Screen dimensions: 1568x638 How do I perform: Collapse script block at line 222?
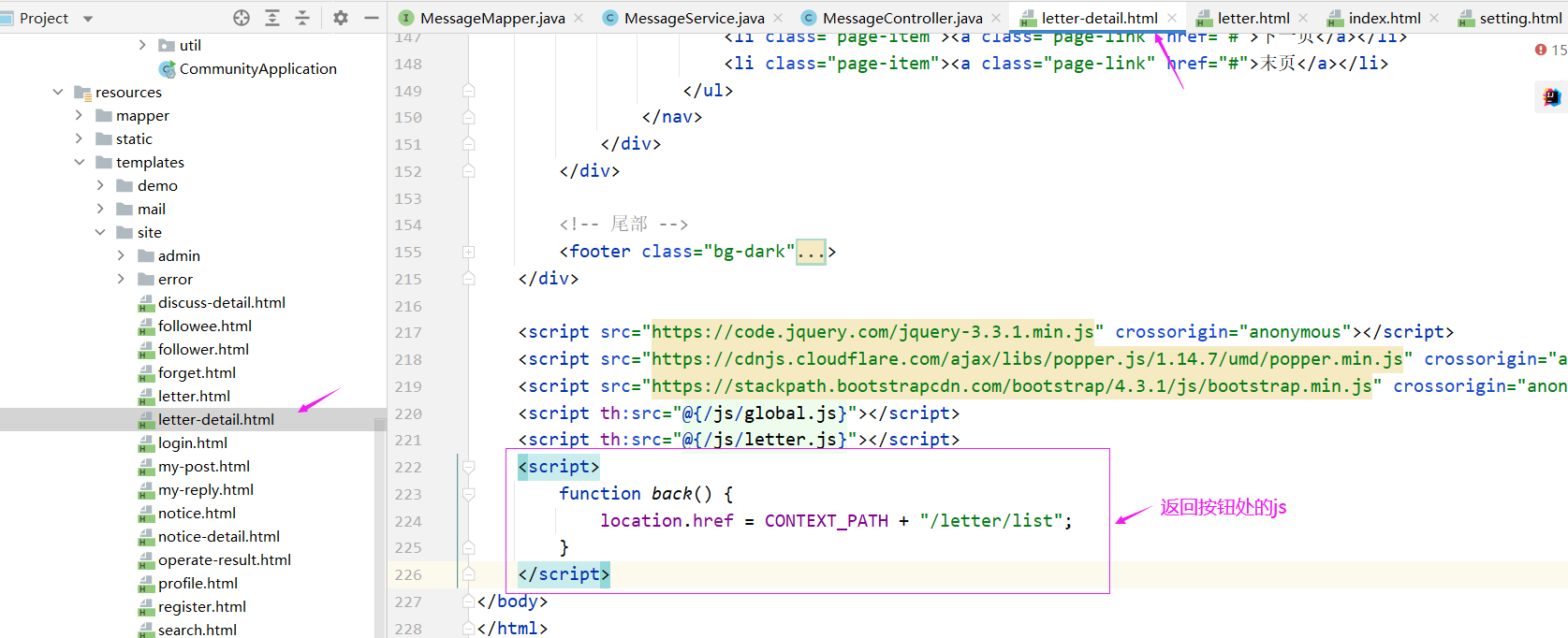click(468, 467)
